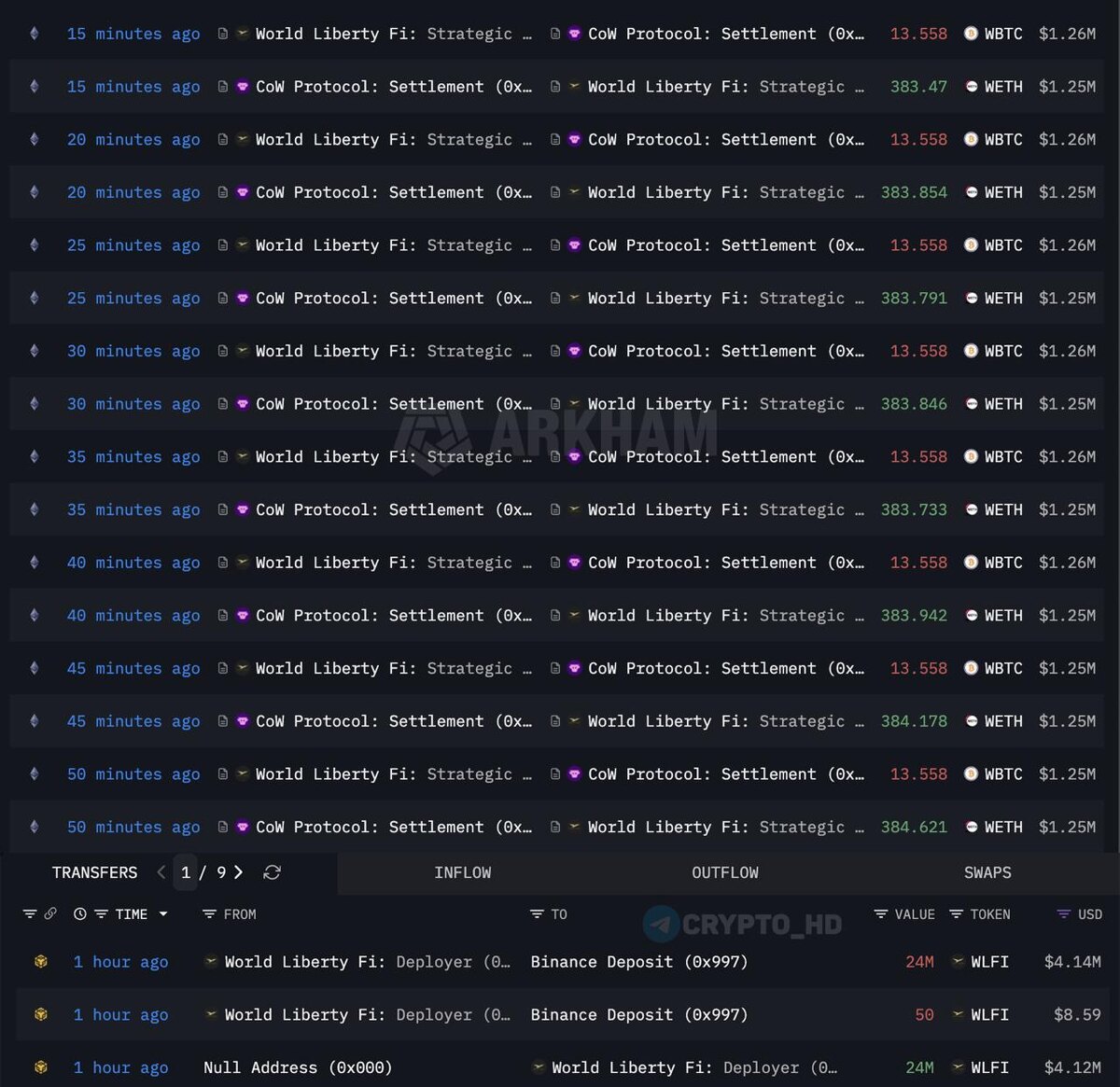The image size is (1120, 1087).
Task: Click CoW Protocol icon in 384.621 WETH row
Action: (x=243, y=828)
